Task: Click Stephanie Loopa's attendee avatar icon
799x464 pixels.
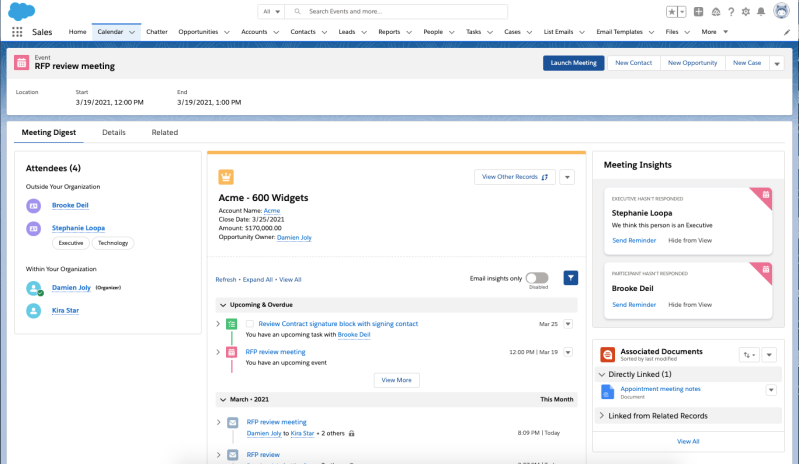Action: (34, 229)
